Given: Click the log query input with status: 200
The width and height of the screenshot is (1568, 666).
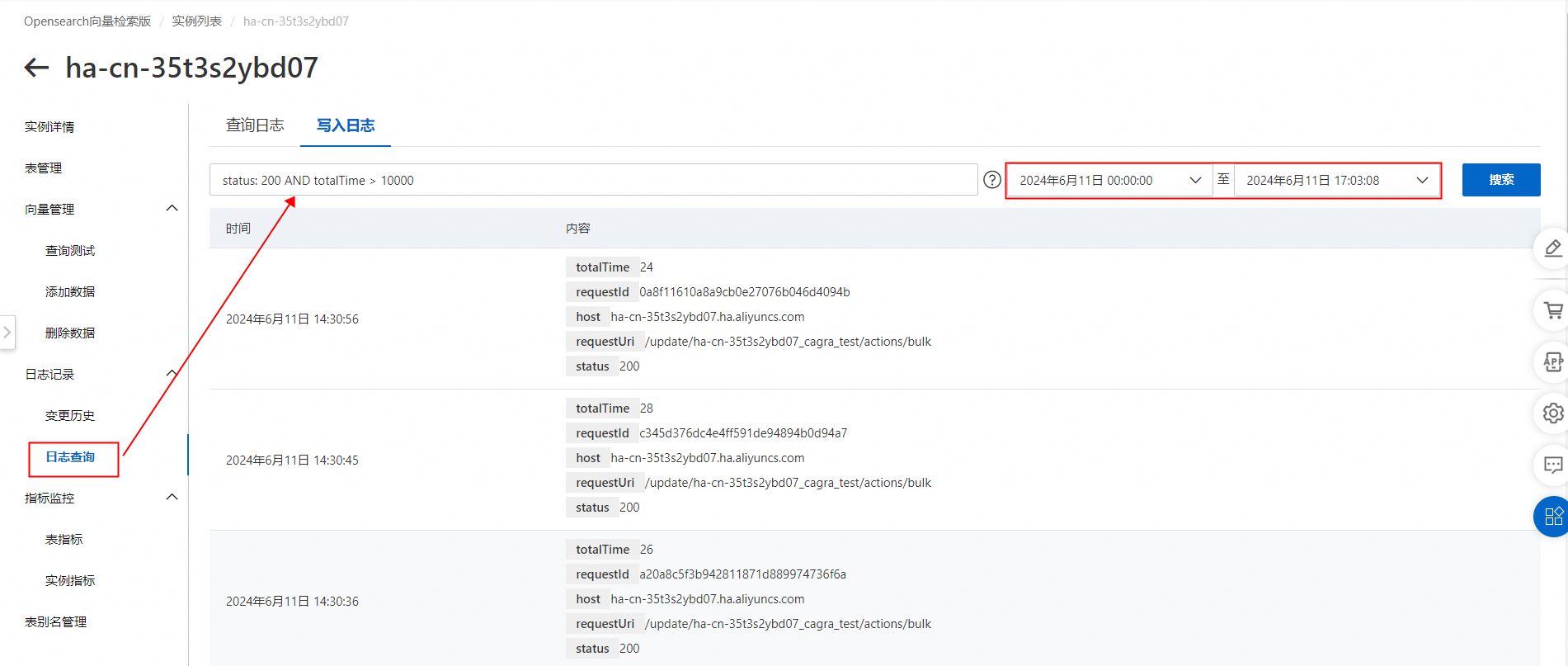Looking at the screenshot, I should tap(594, 180).
